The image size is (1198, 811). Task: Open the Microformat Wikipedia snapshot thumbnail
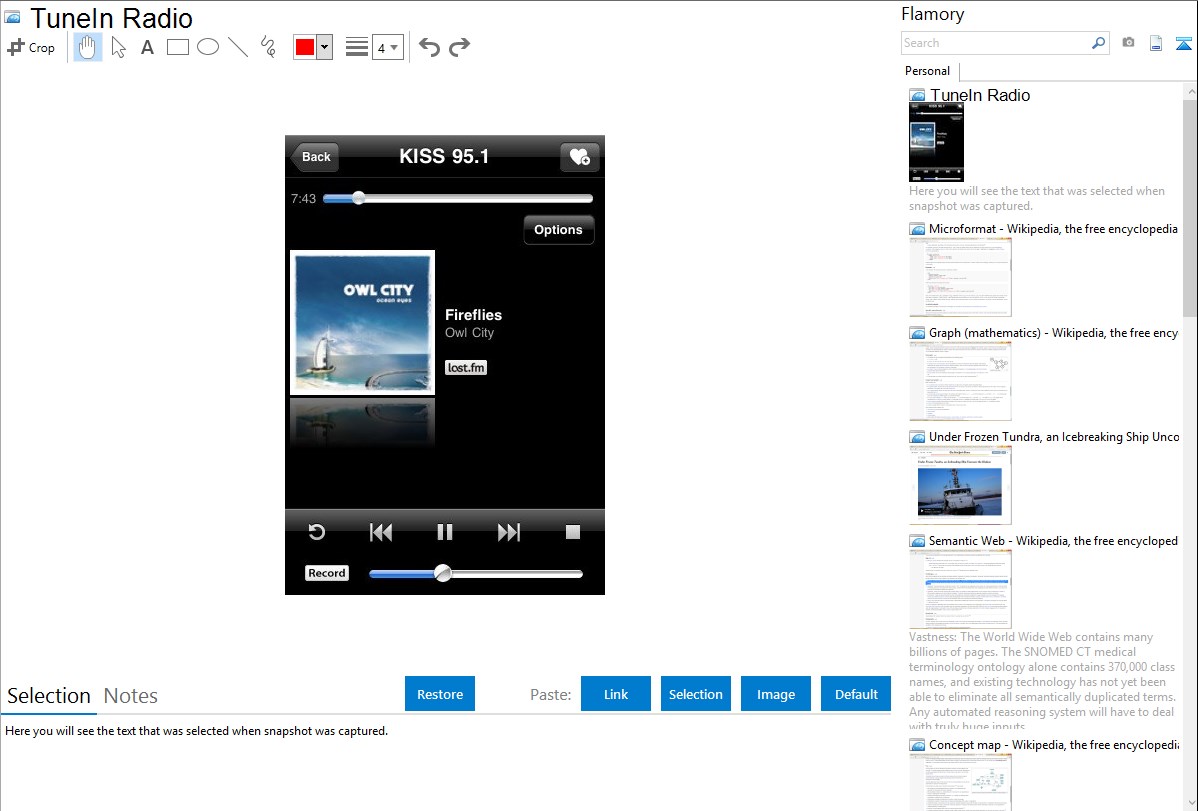pyautogui.click(x=960, y=277)
